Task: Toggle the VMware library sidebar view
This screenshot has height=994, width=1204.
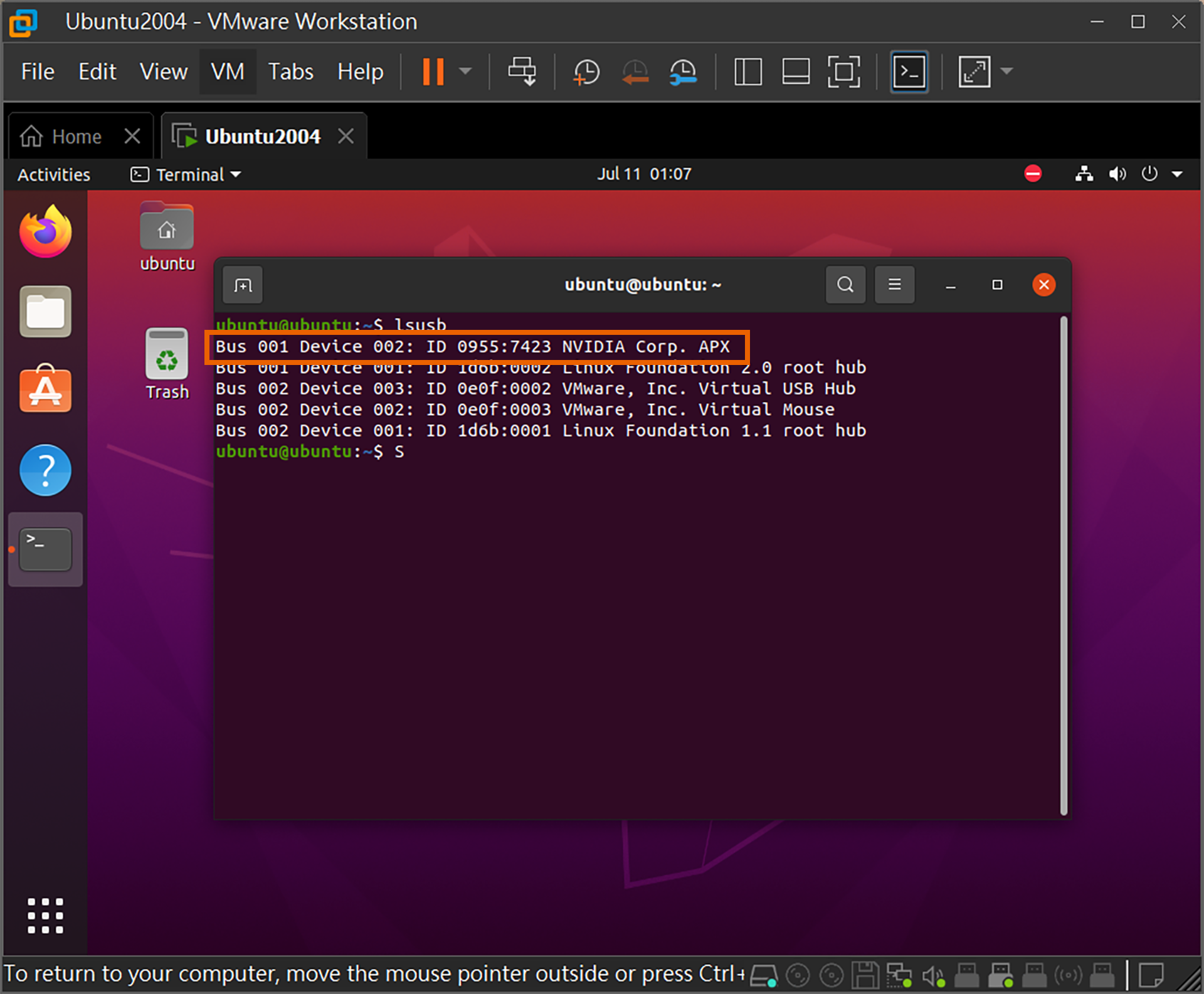Action: (x=747, y=71)
